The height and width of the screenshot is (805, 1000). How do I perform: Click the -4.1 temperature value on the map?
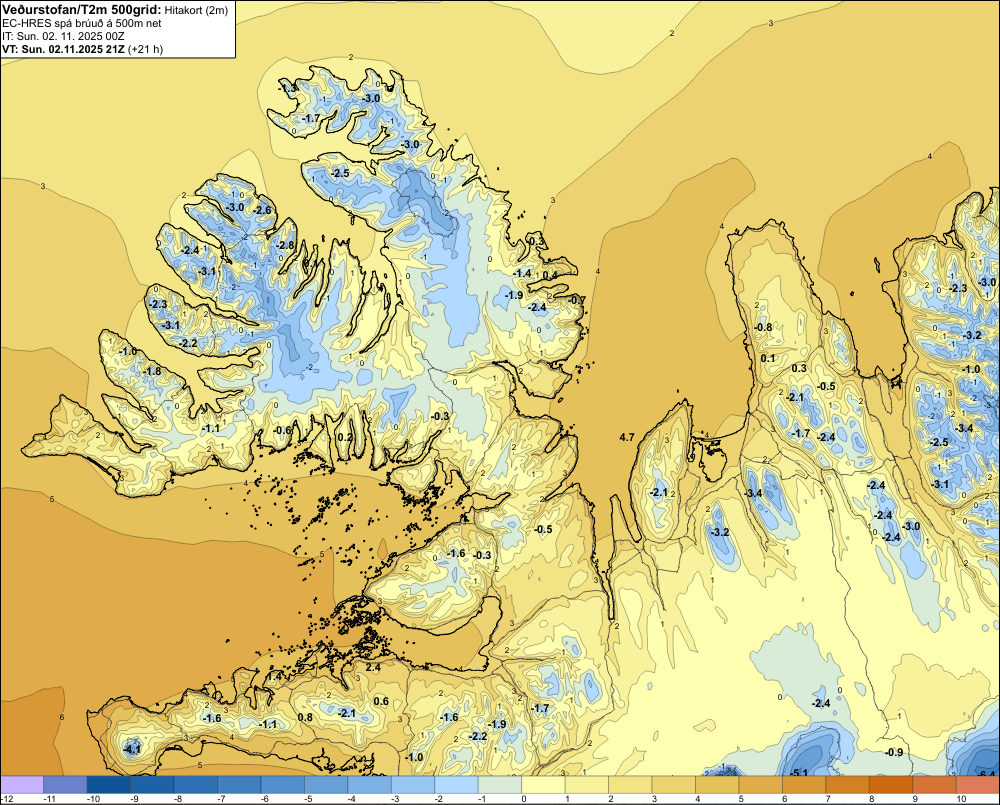(131, 749)
